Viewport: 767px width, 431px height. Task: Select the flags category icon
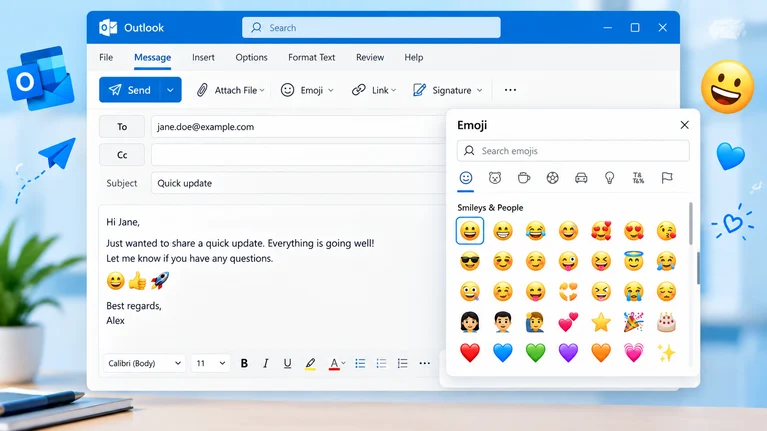click(x=667, y=178)
